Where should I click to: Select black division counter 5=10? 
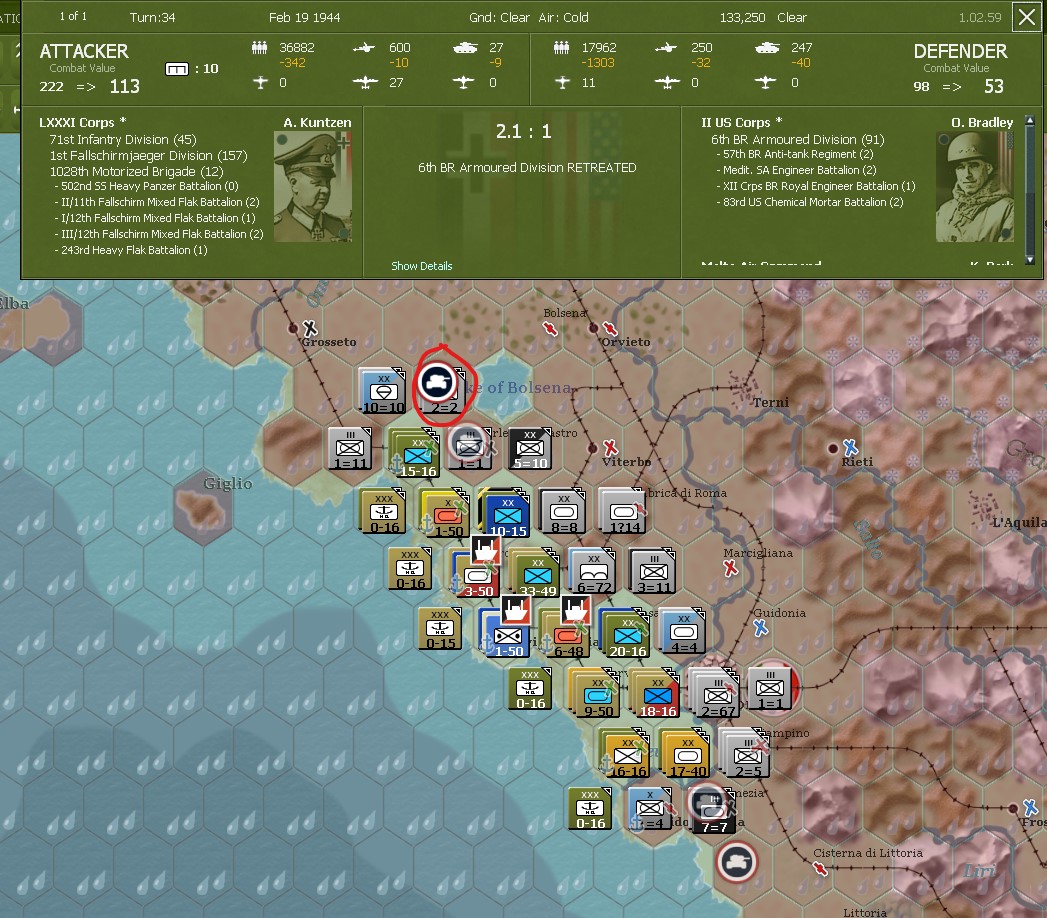coord(530,449)
